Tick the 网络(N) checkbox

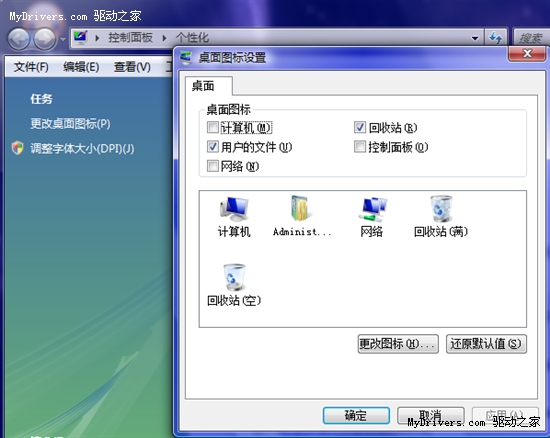coord(213,166)
